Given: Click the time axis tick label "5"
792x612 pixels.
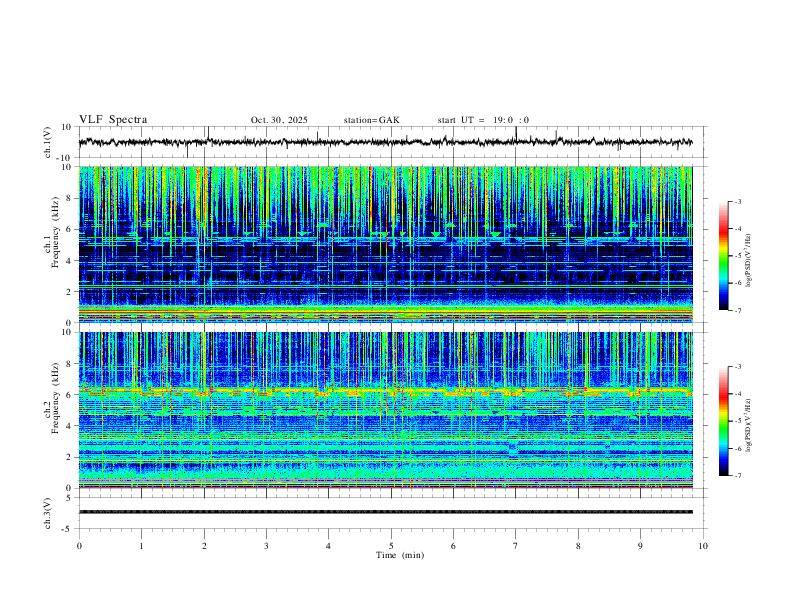Looking at the screenshot, I should (x=391, y=546).
